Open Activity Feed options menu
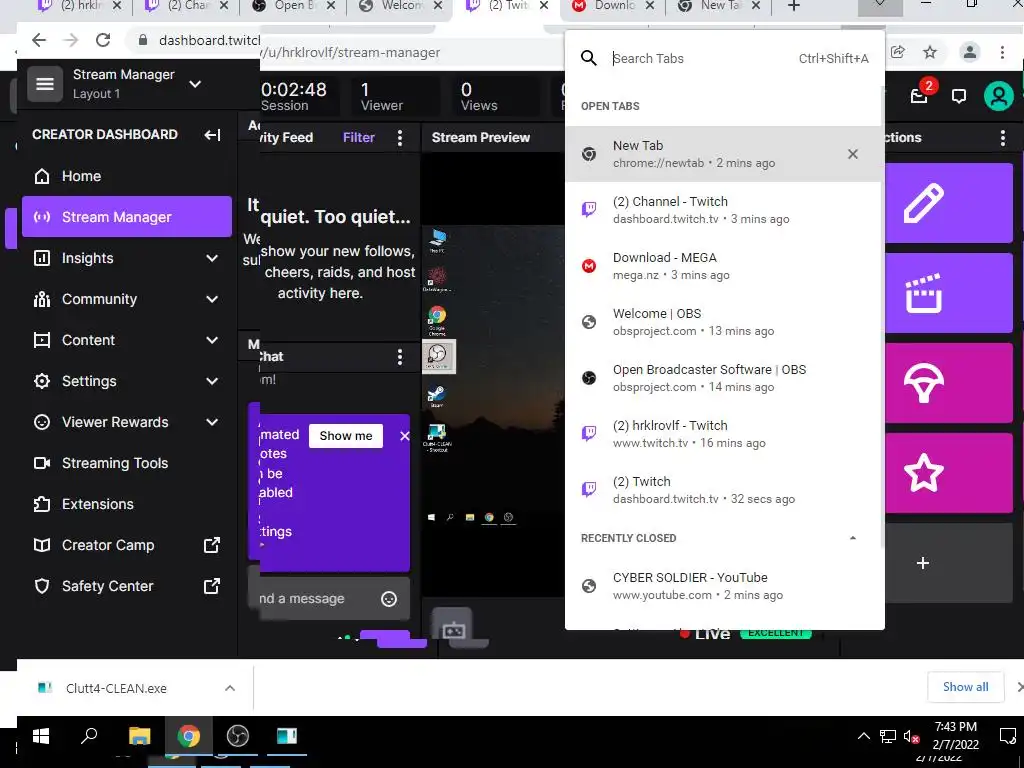The image size is (1024, 768). pyautogui.click(x=400, y=138)
